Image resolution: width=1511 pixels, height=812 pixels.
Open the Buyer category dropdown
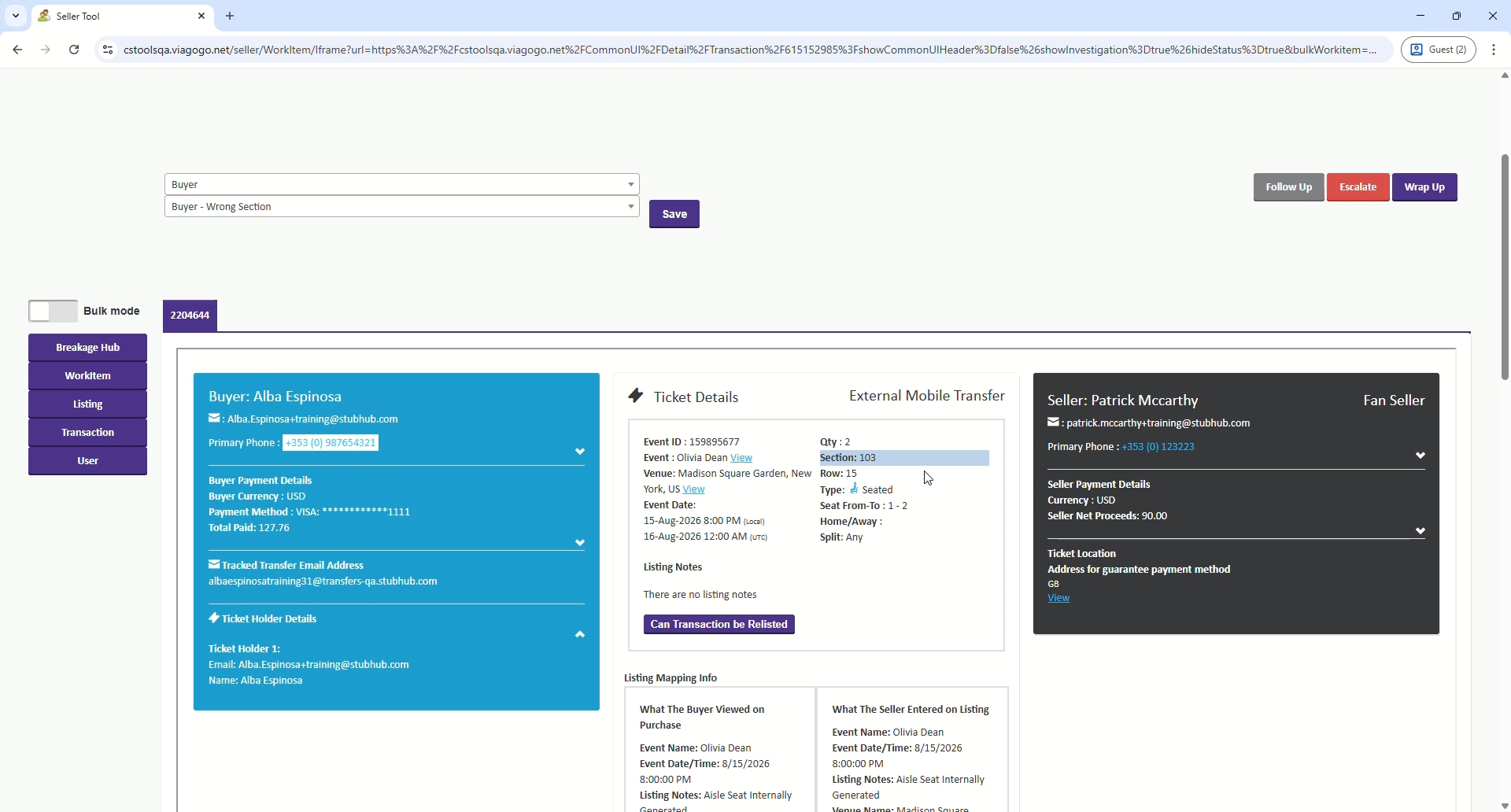pyautogui.click(x=401, y=185)
